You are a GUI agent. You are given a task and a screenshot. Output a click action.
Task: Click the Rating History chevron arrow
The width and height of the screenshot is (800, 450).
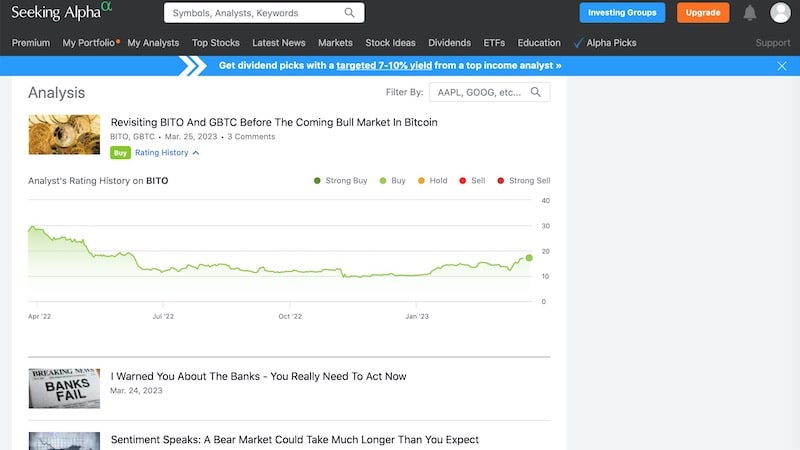point(196,153)
